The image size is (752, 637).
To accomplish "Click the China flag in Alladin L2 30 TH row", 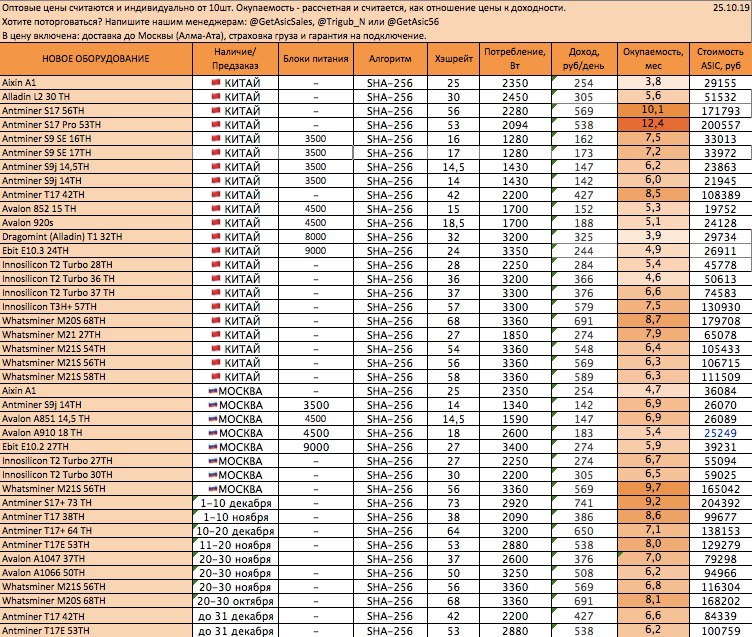I will [216, 96].
